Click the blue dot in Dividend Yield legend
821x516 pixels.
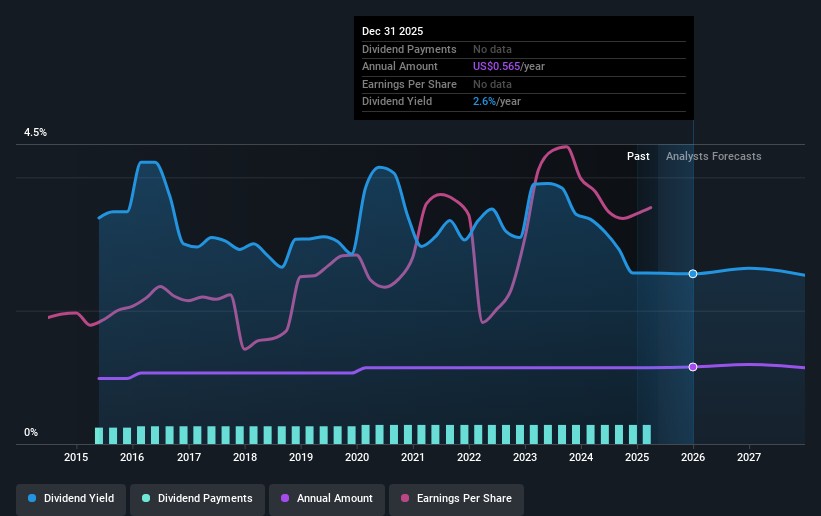[33, 498]
